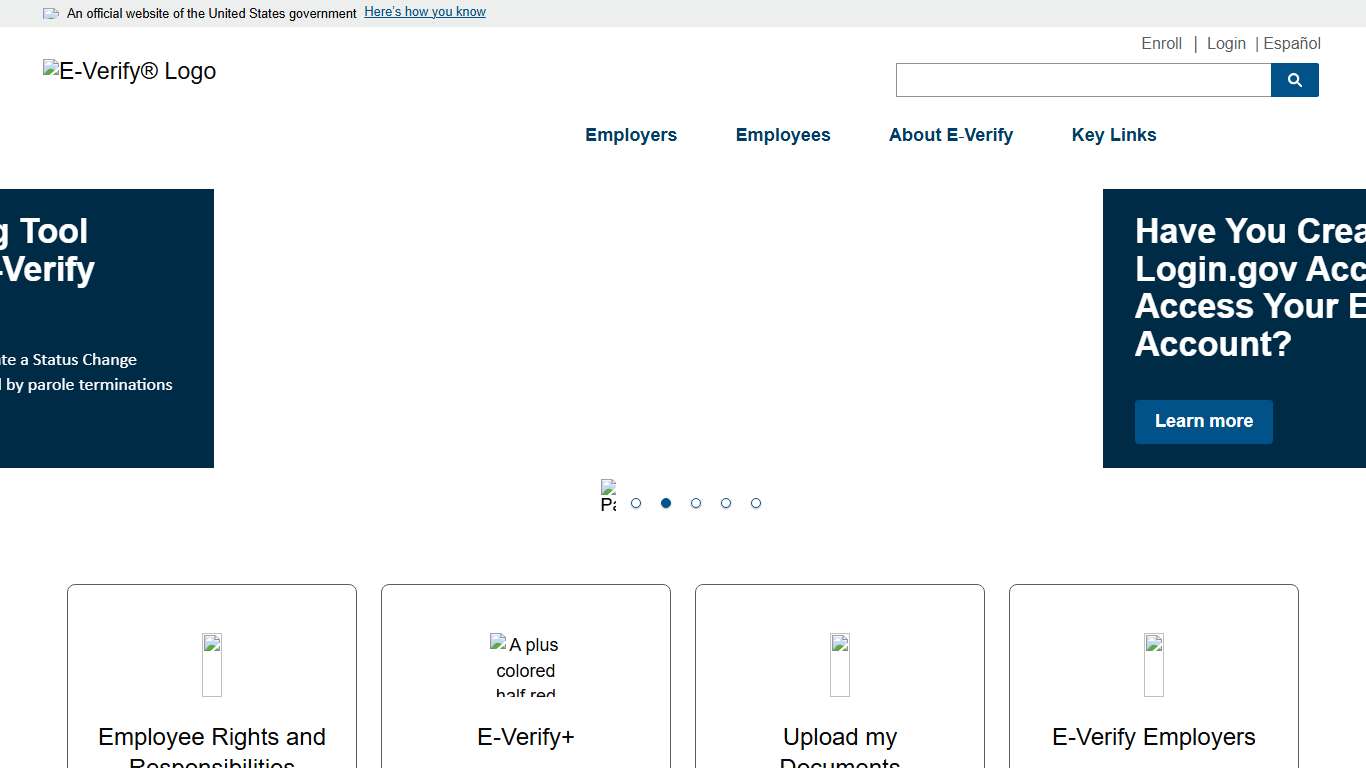Click the E-Verify logo

(128, 71)
